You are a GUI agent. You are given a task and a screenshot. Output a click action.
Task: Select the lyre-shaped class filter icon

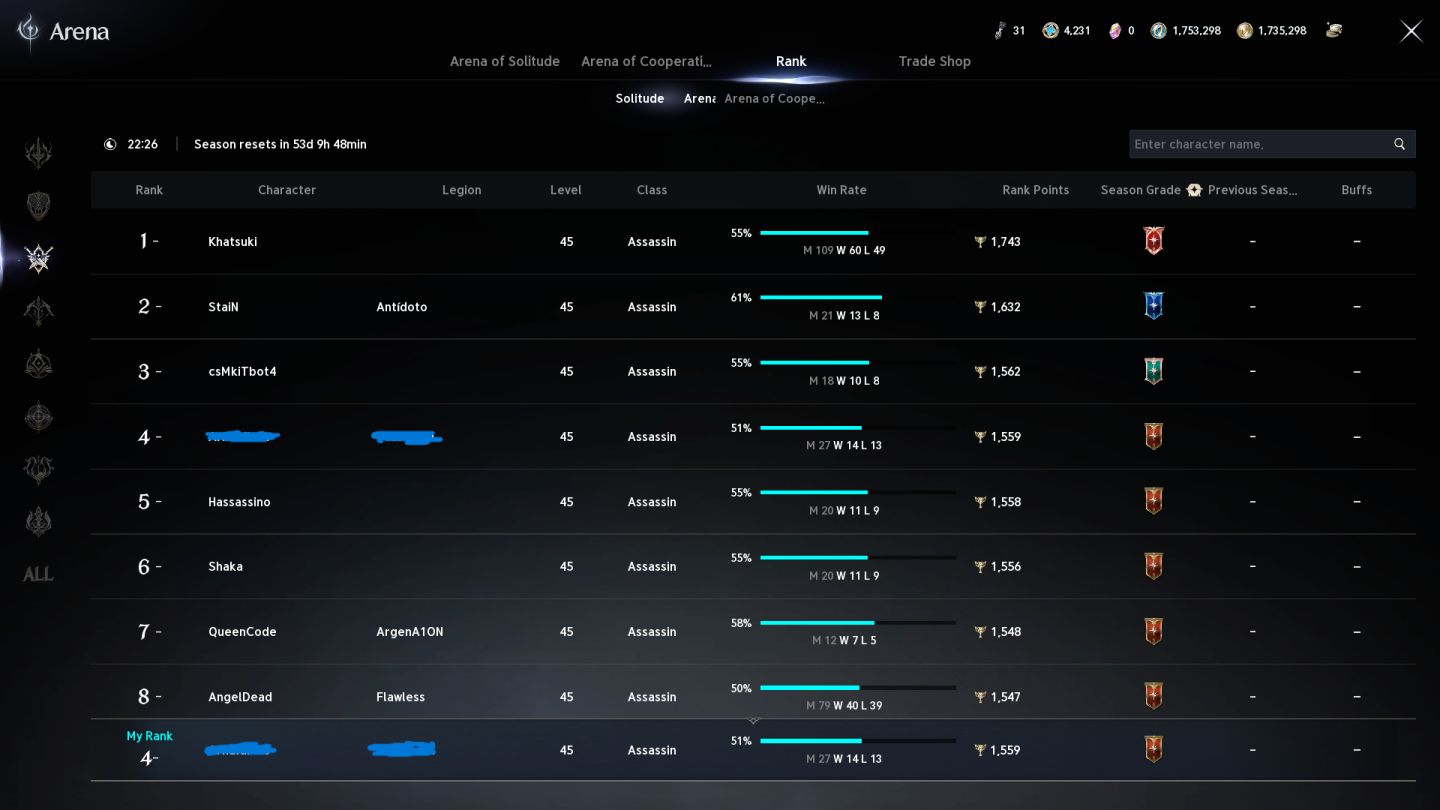tap(39, 468)
